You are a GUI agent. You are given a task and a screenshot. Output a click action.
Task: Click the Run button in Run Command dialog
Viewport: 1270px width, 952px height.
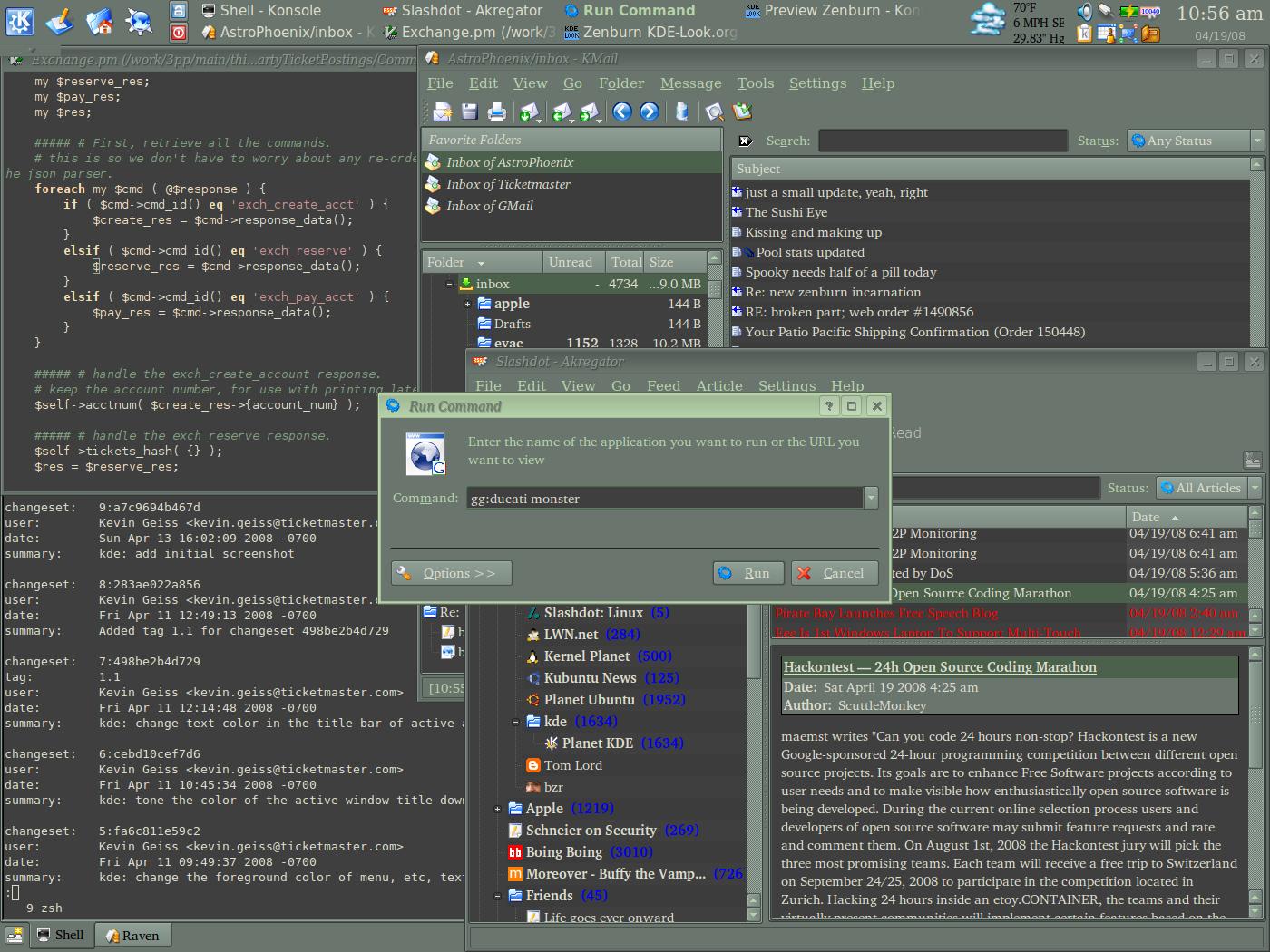click(x=748, y=573)
